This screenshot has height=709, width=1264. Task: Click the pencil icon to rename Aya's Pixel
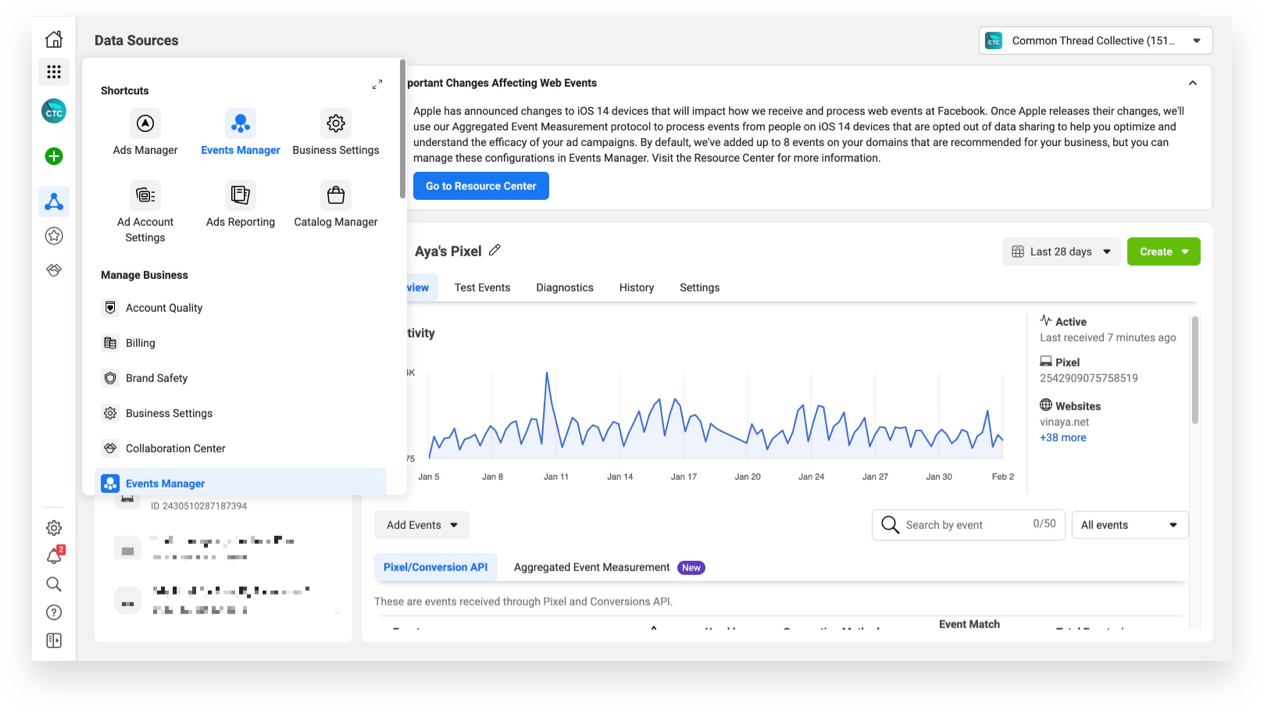click(x=495, y=251)
